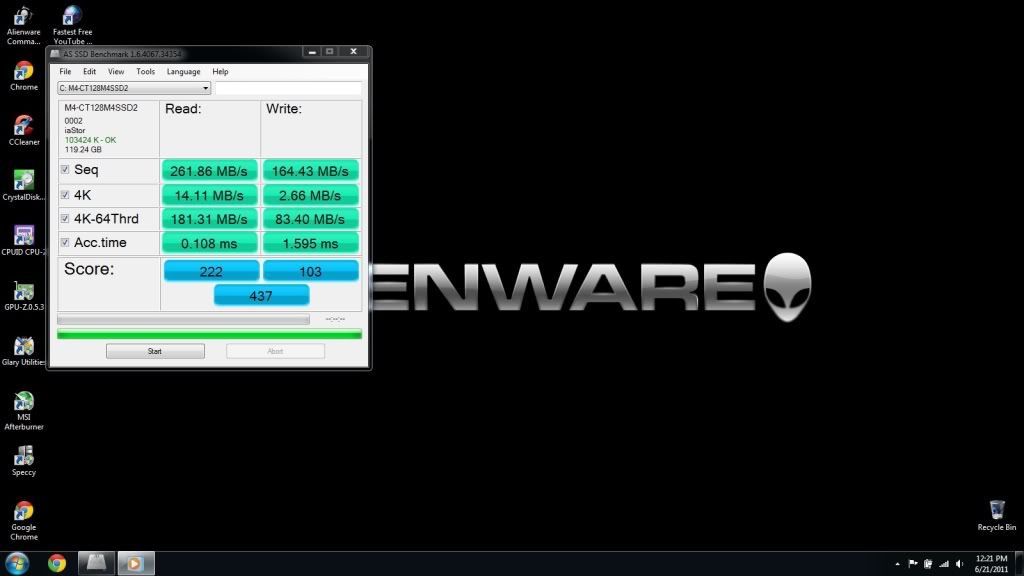The width and height of the screenshot is (1024, 576).
Task: Open the Tools menu
Action: 146,72
